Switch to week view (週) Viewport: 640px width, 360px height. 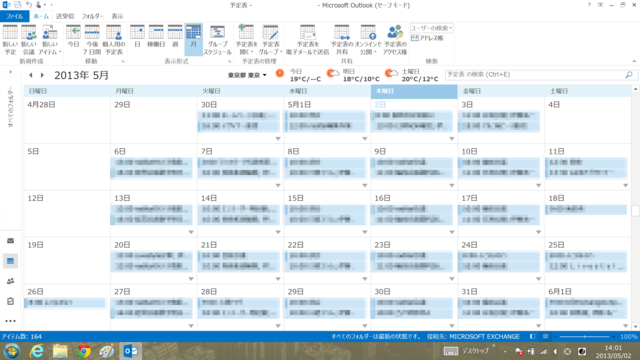(x=175, y=37)
